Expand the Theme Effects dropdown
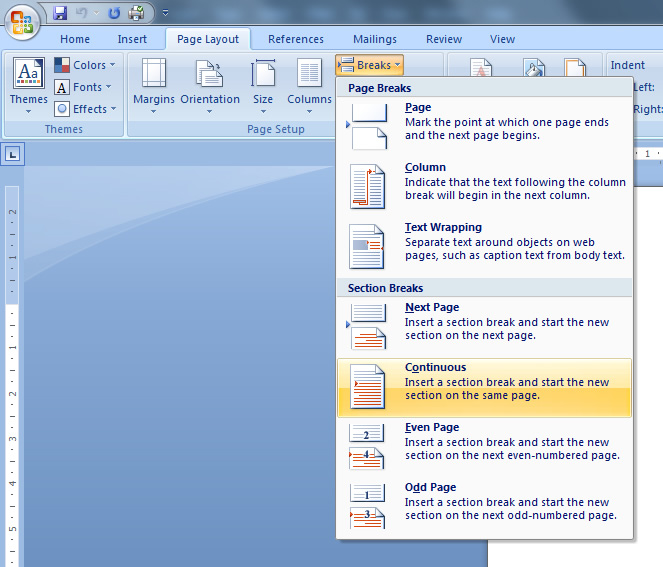Screen dimensions: 663x567 [x=85, y=109]
